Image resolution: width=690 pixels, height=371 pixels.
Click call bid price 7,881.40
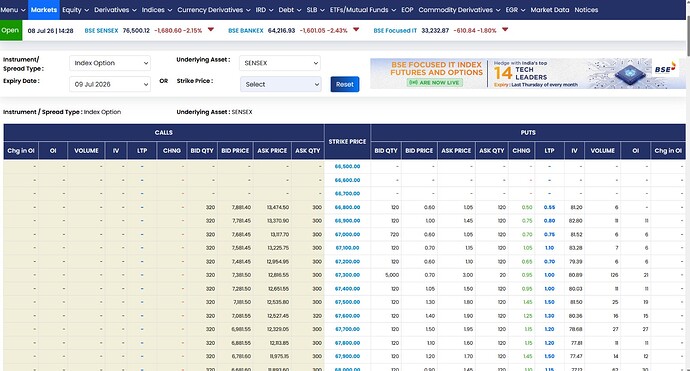(x=242, y=207)
